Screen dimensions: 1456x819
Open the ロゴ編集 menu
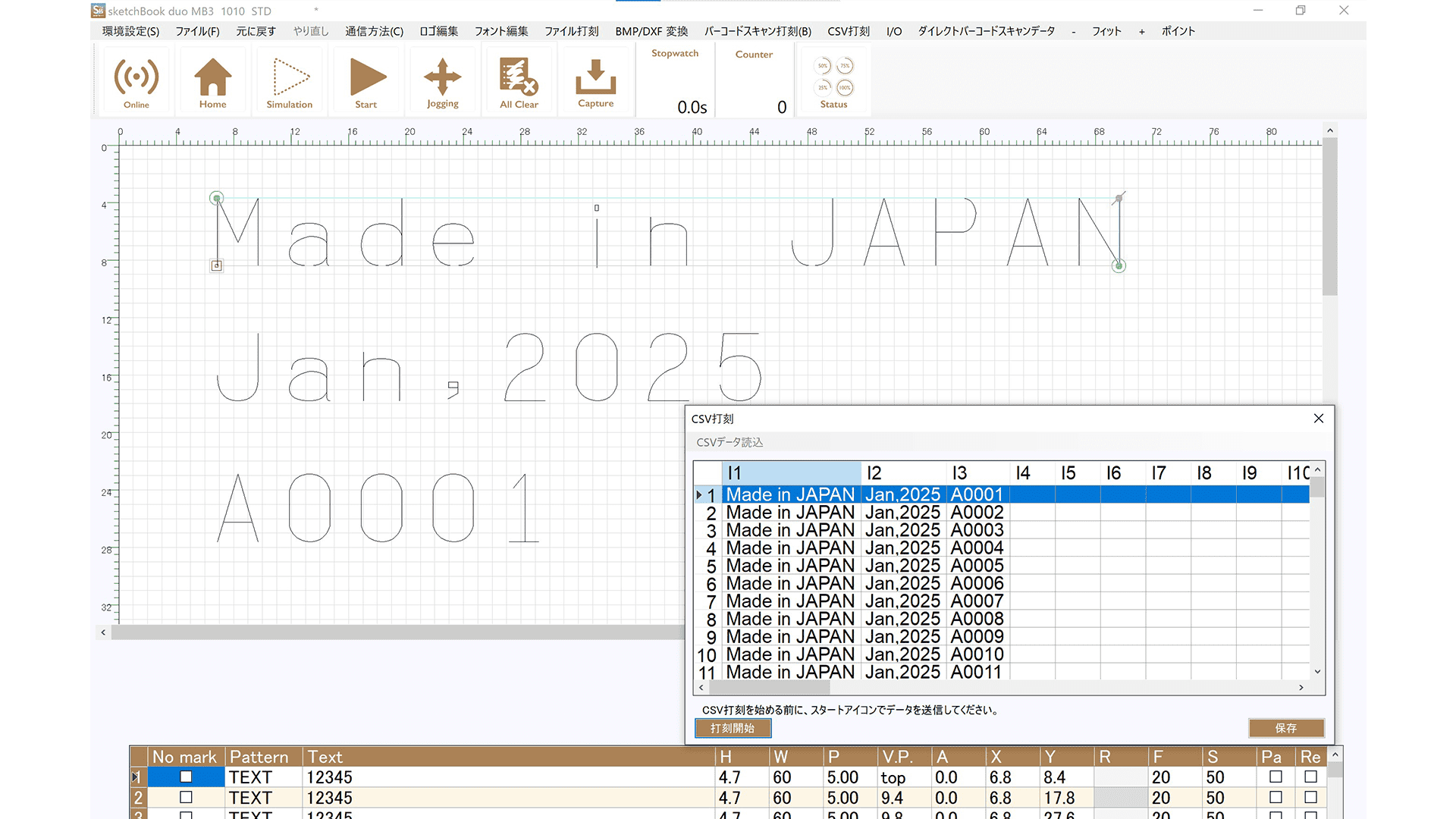point(439,31)
